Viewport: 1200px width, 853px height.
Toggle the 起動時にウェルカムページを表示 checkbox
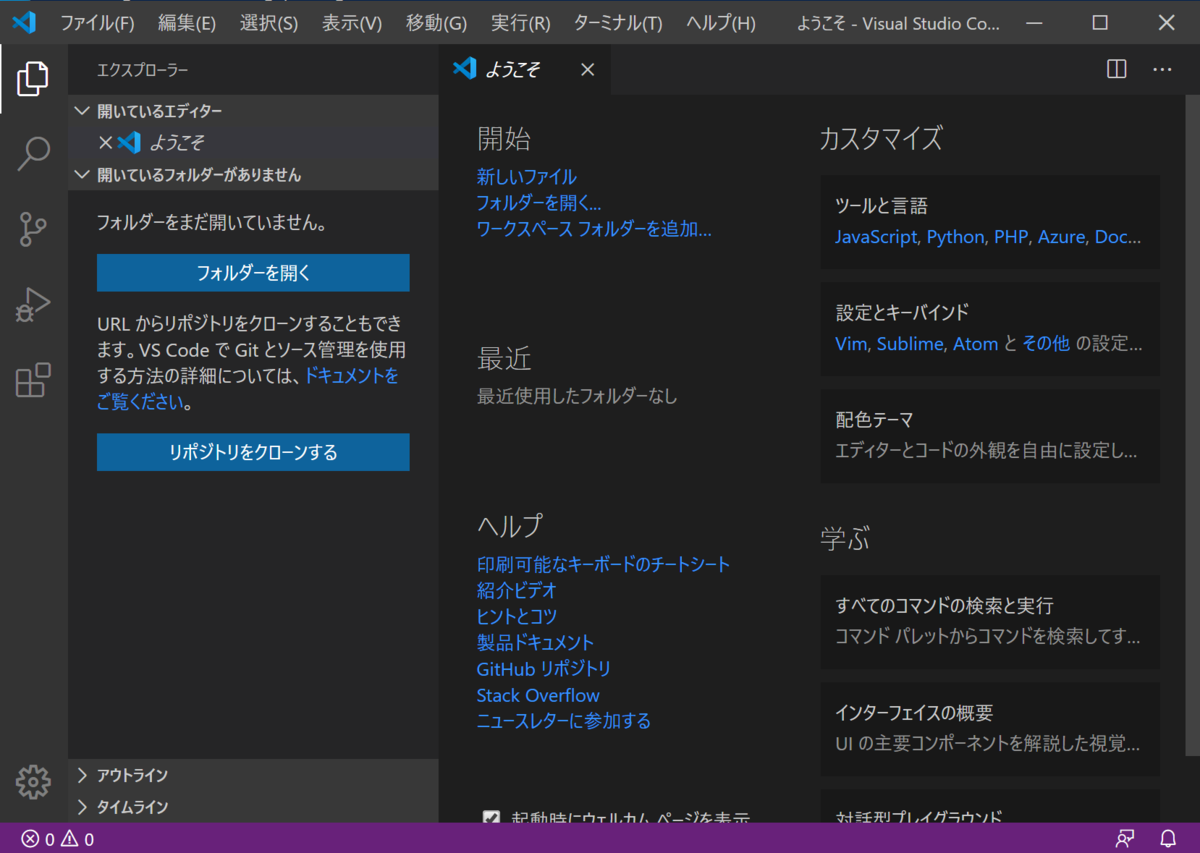click(491, 817)
